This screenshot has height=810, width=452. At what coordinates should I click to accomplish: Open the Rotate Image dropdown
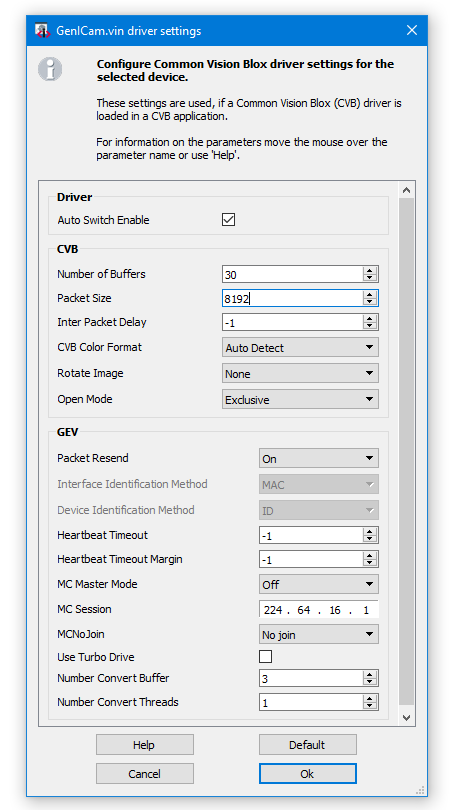tap(301, 373)
